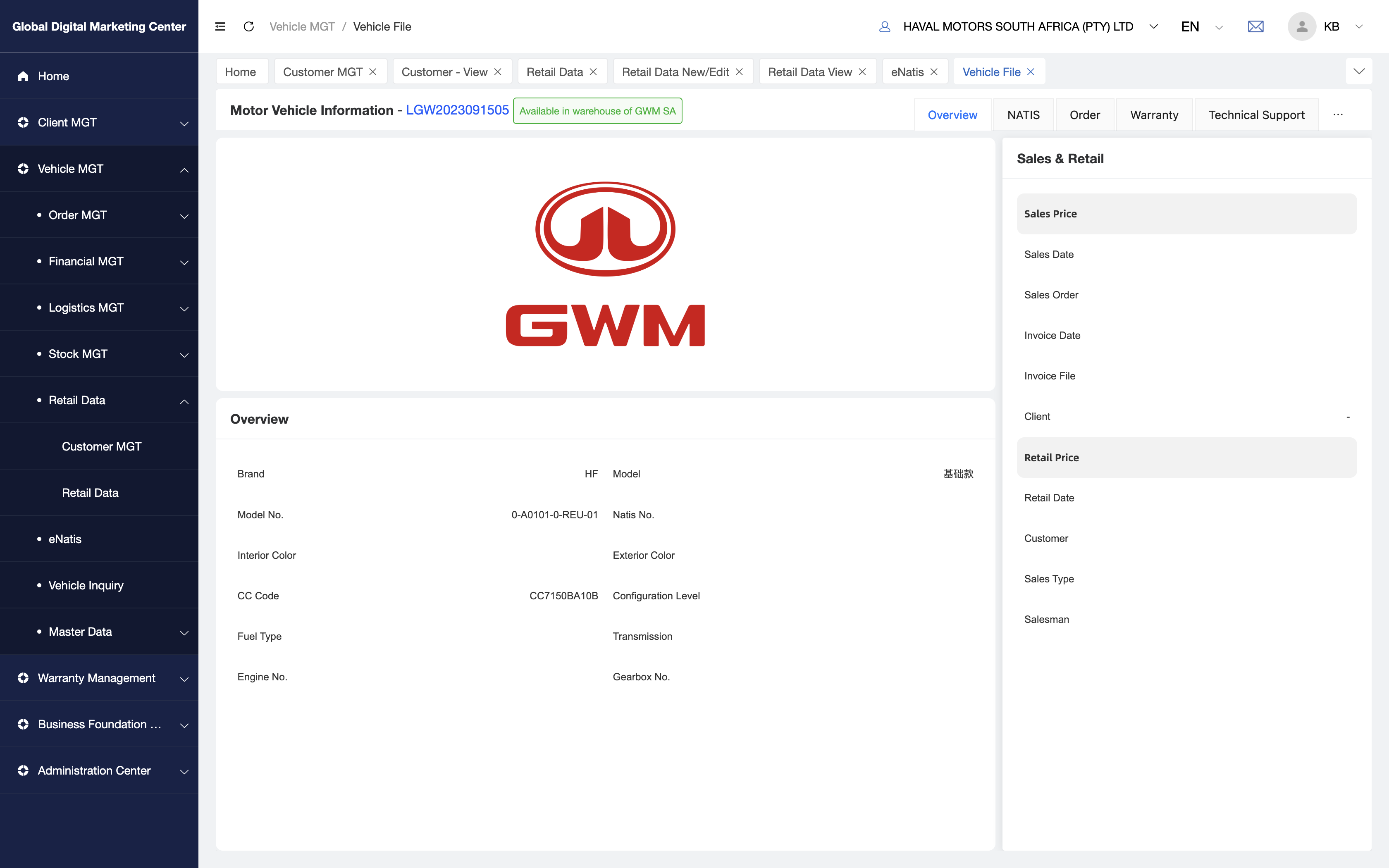Click Available in warehouse status badge
The image size is (1389, 868).
tap(597, 111)
